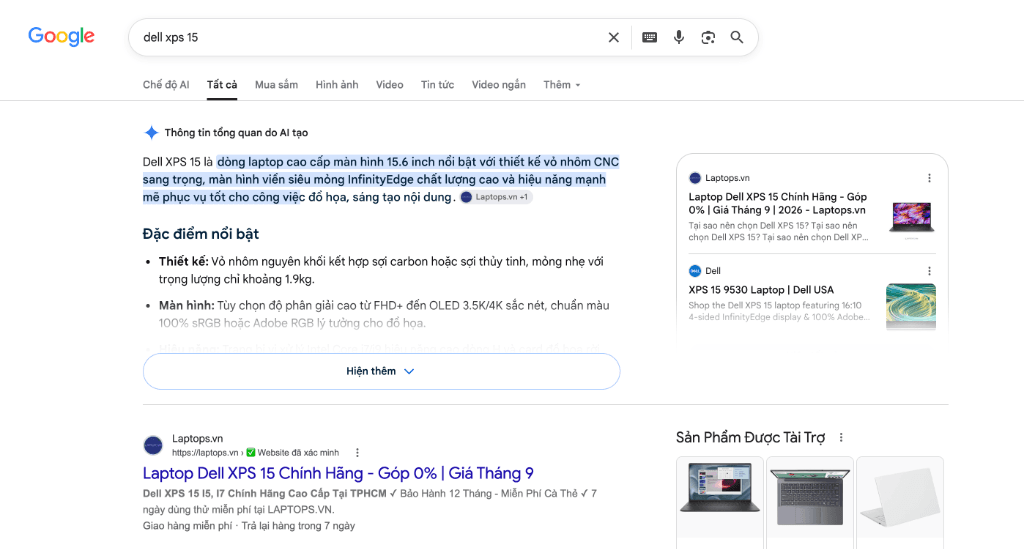
Task: Open the Video ngắn tab
Action: click(499, 85)
